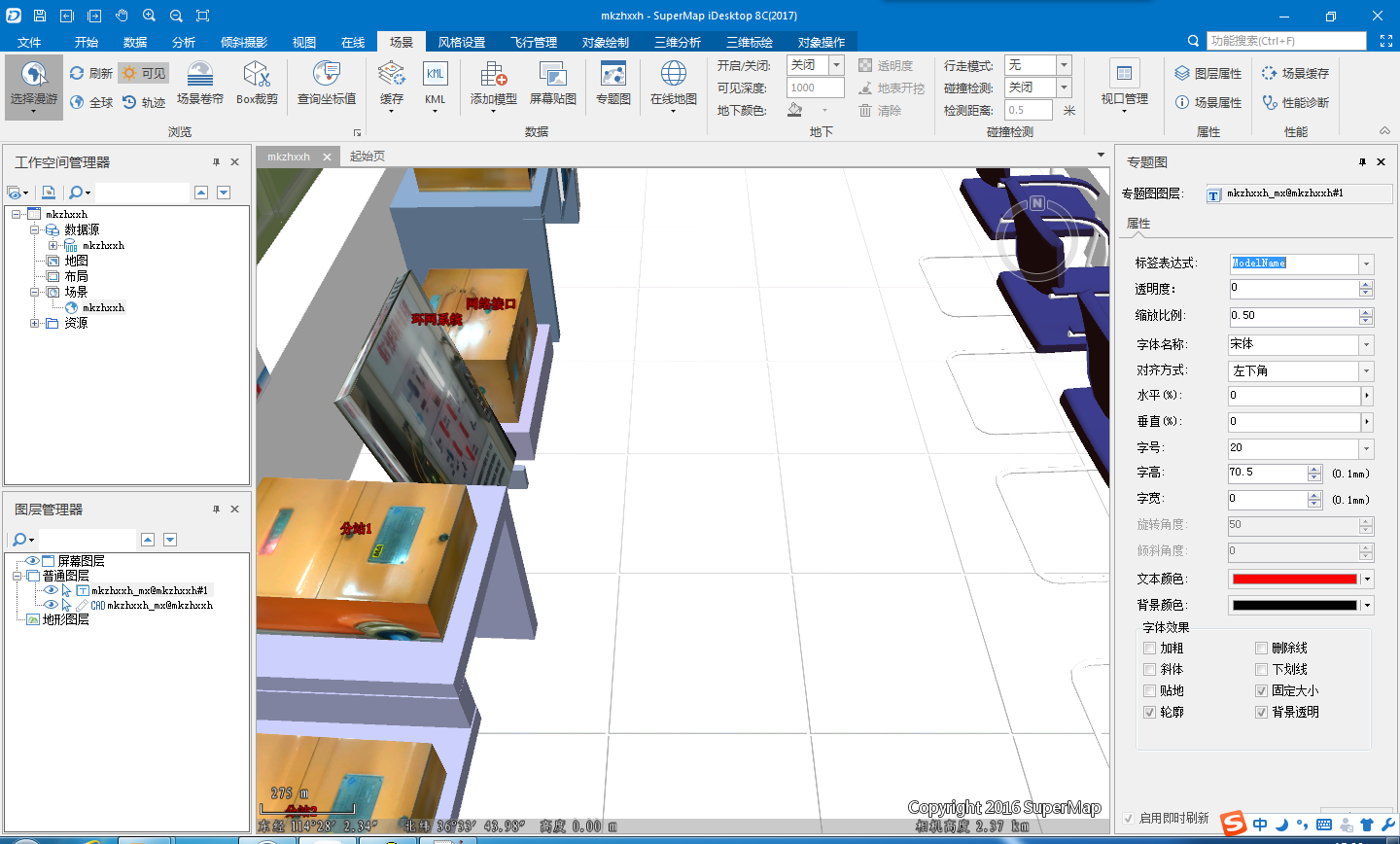Collapse the 数据源 tree node
1400x844 pixels.
[x=34, y=229]
